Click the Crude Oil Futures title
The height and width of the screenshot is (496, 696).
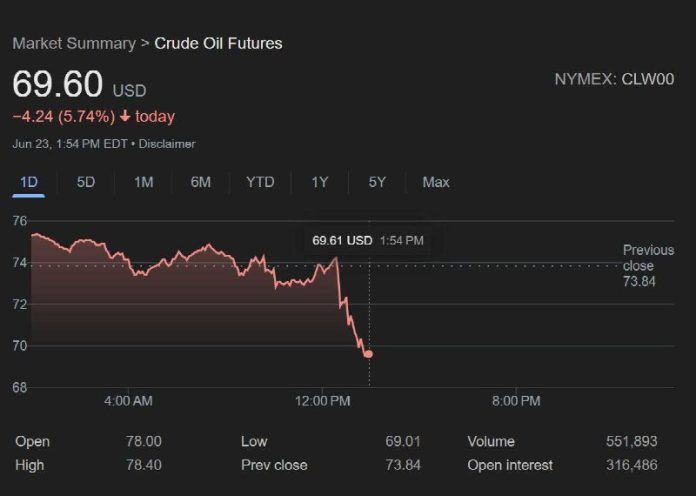pos(218,43)
